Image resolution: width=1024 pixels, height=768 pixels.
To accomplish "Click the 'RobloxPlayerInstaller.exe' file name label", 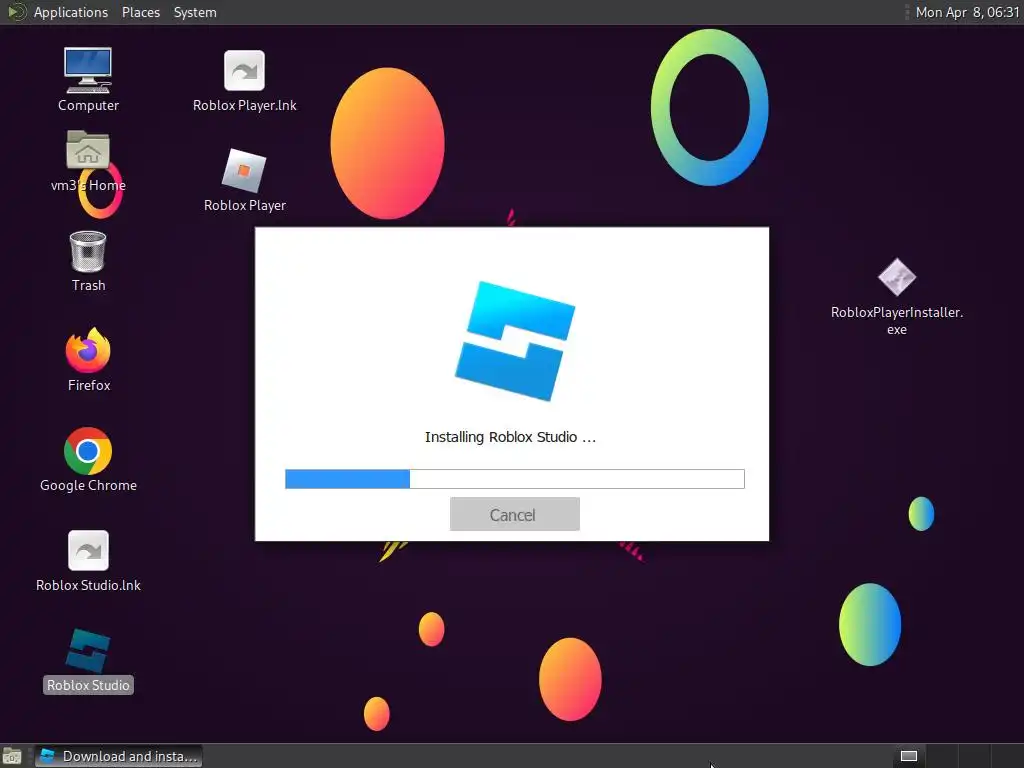I will (x=897, y=321).
